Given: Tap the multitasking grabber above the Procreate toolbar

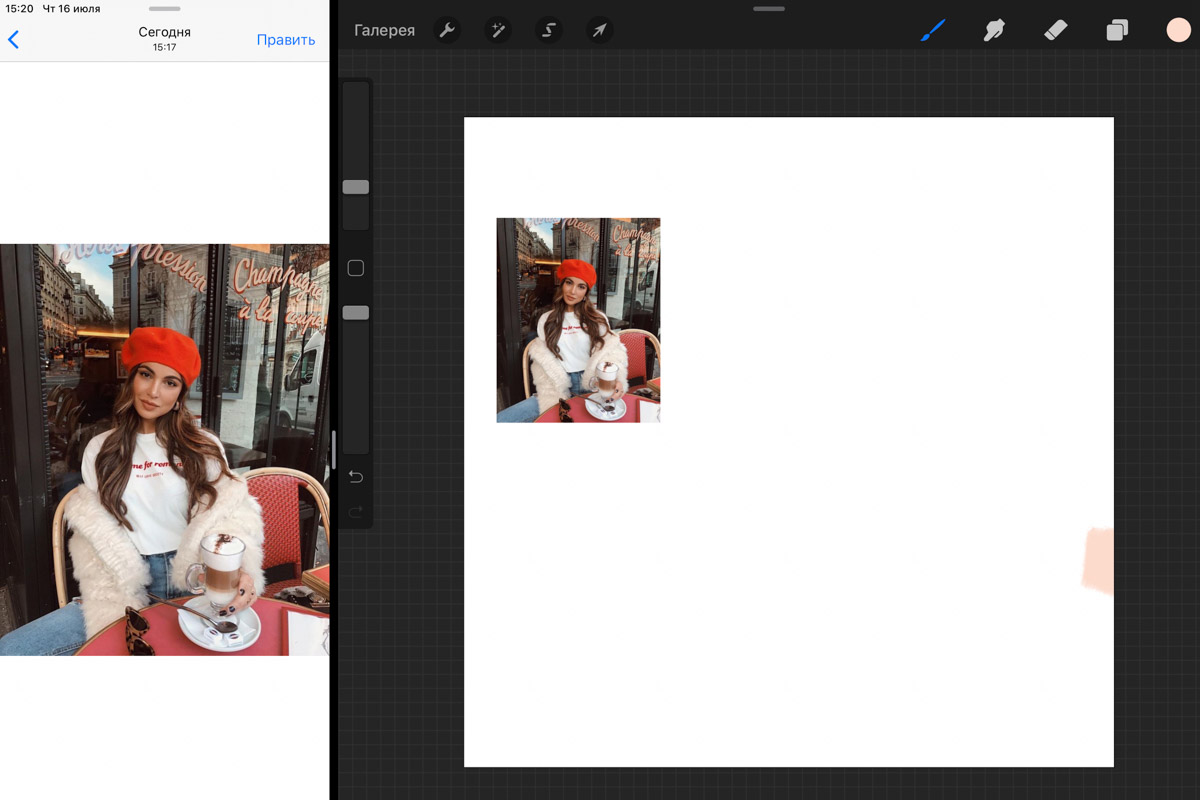Looking at the screenshot, I should point(768,8).
